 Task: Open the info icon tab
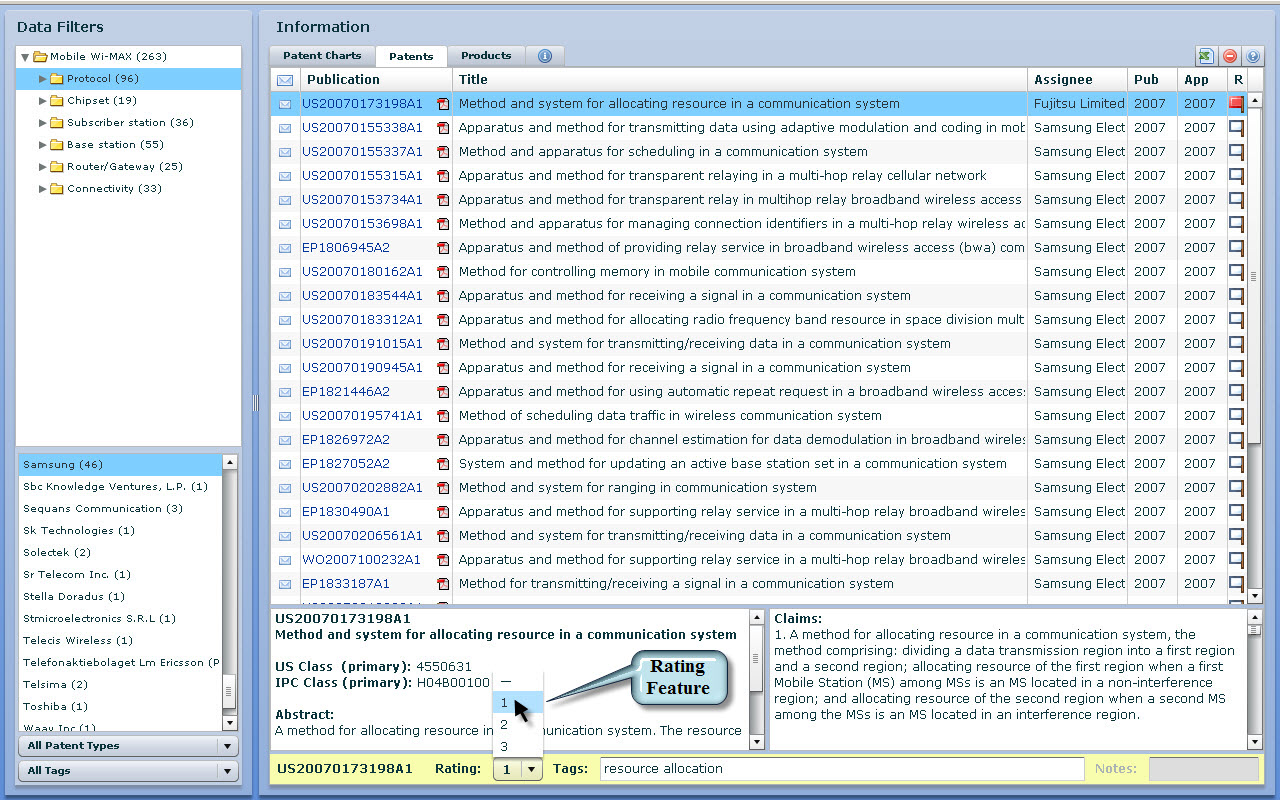(544, 56)
